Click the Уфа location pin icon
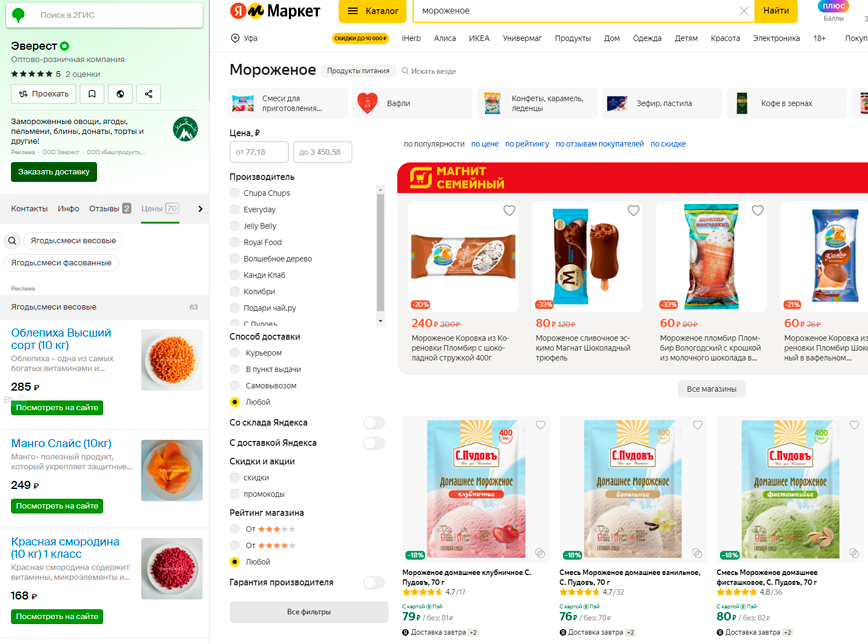 point(235,38)
